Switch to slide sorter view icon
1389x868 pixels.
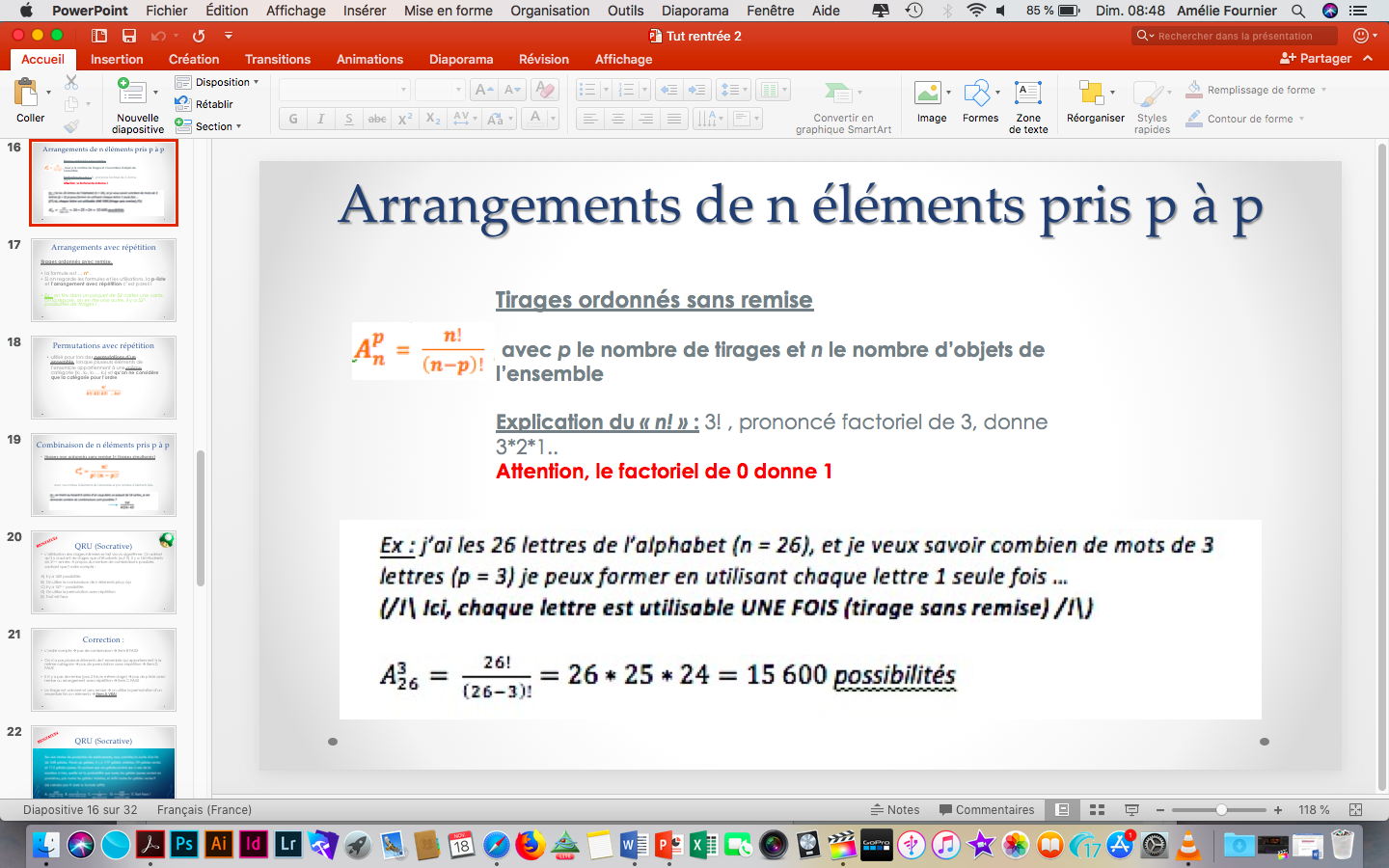pos(1097,810)
